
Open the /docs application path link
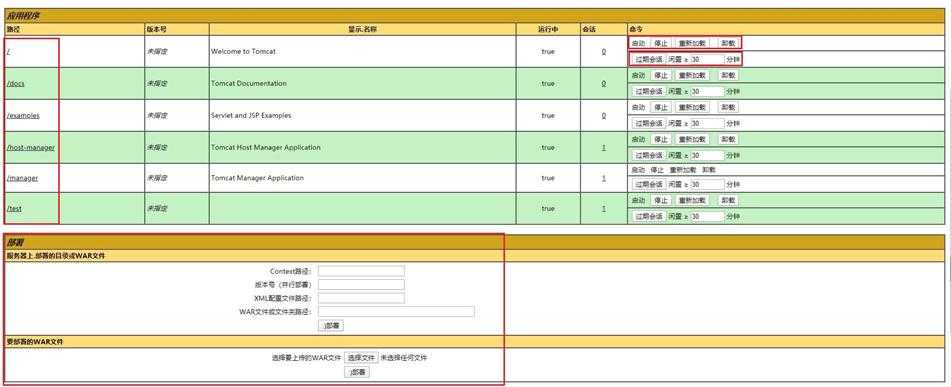16,84
